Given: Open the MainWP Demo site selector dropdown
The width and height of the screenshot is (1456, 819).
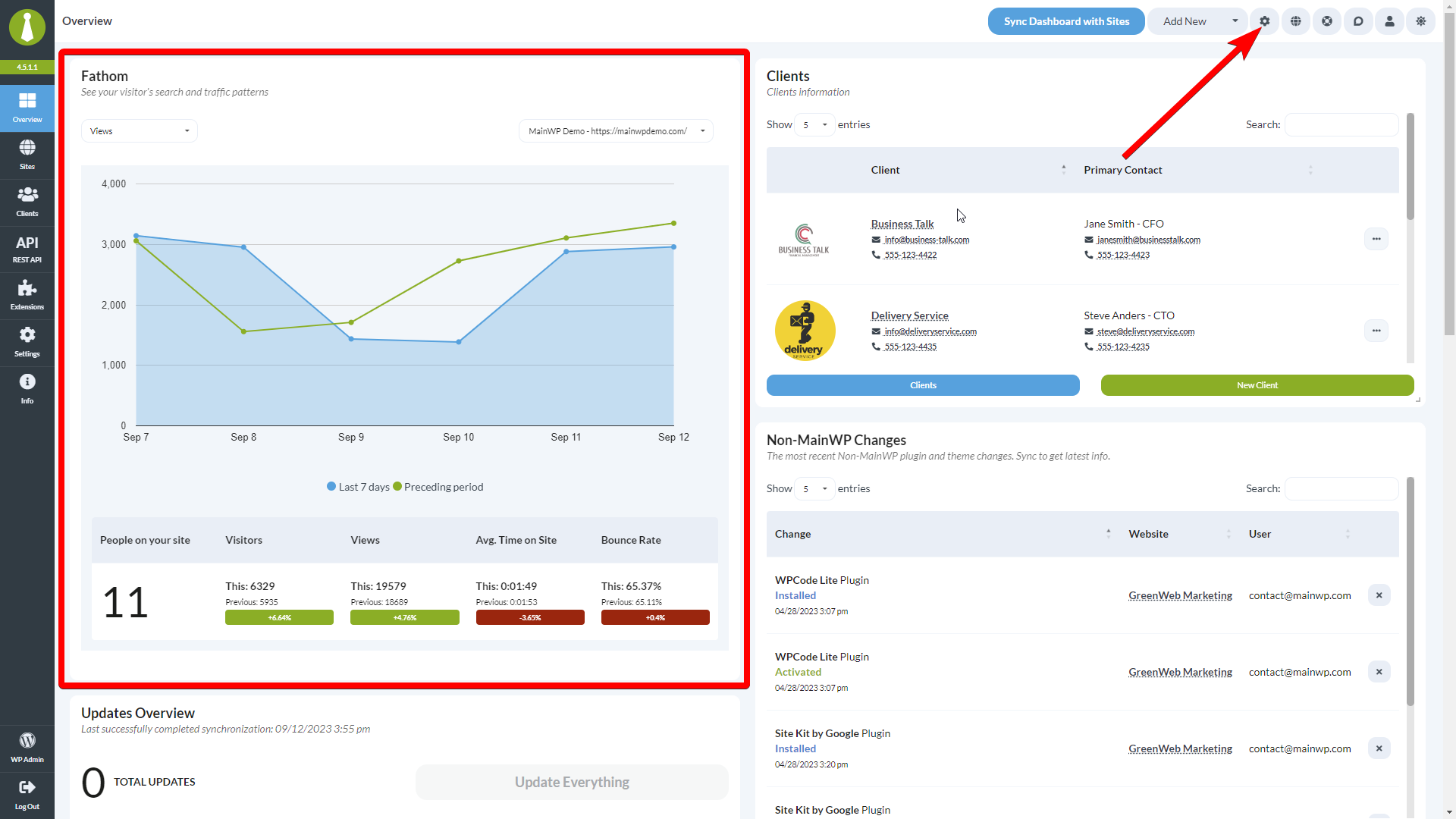Looking at the screenshot, I should click(616, 130).
